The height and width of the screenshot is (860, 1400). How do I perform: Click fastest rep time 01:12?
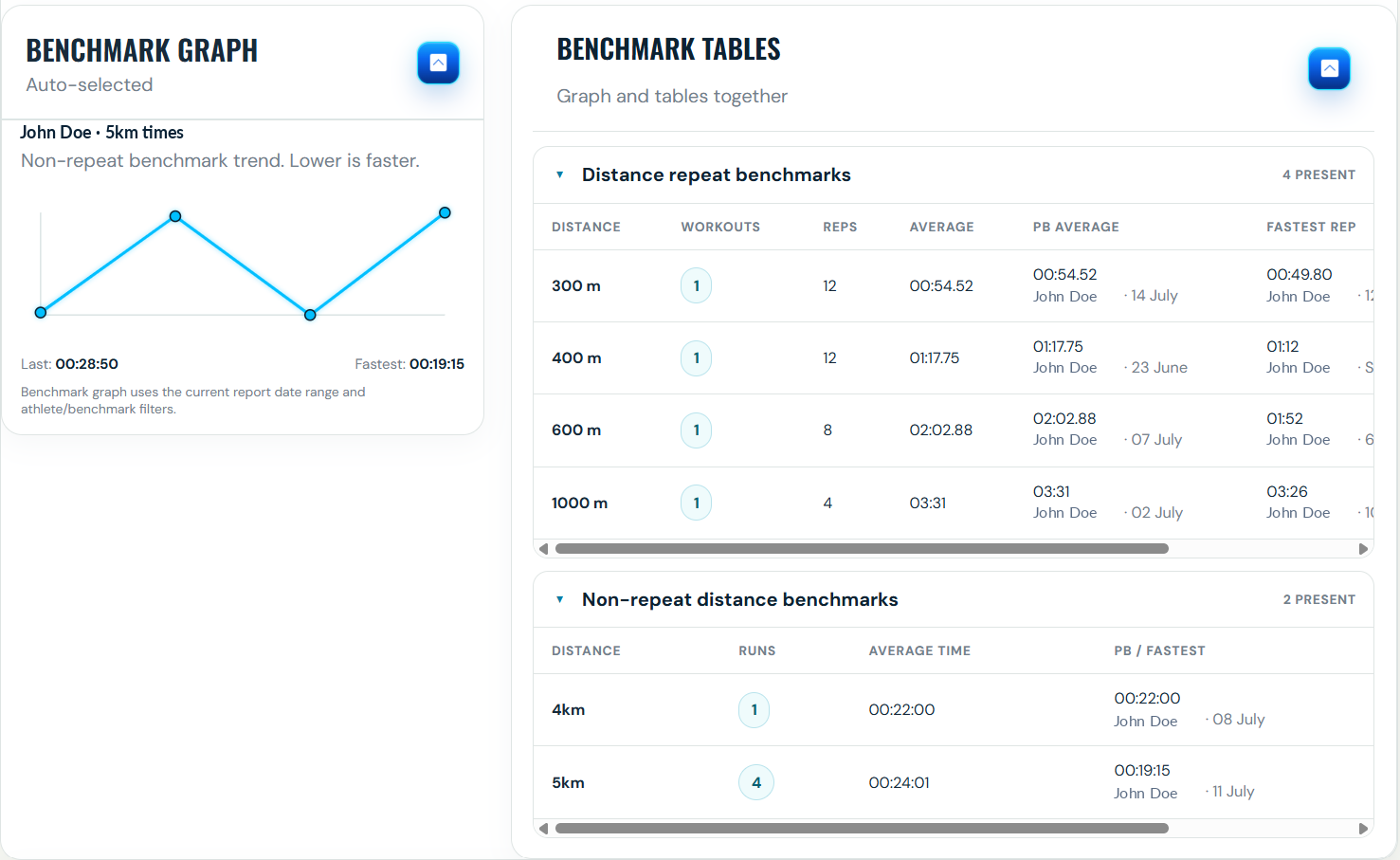coord(1282,346)
